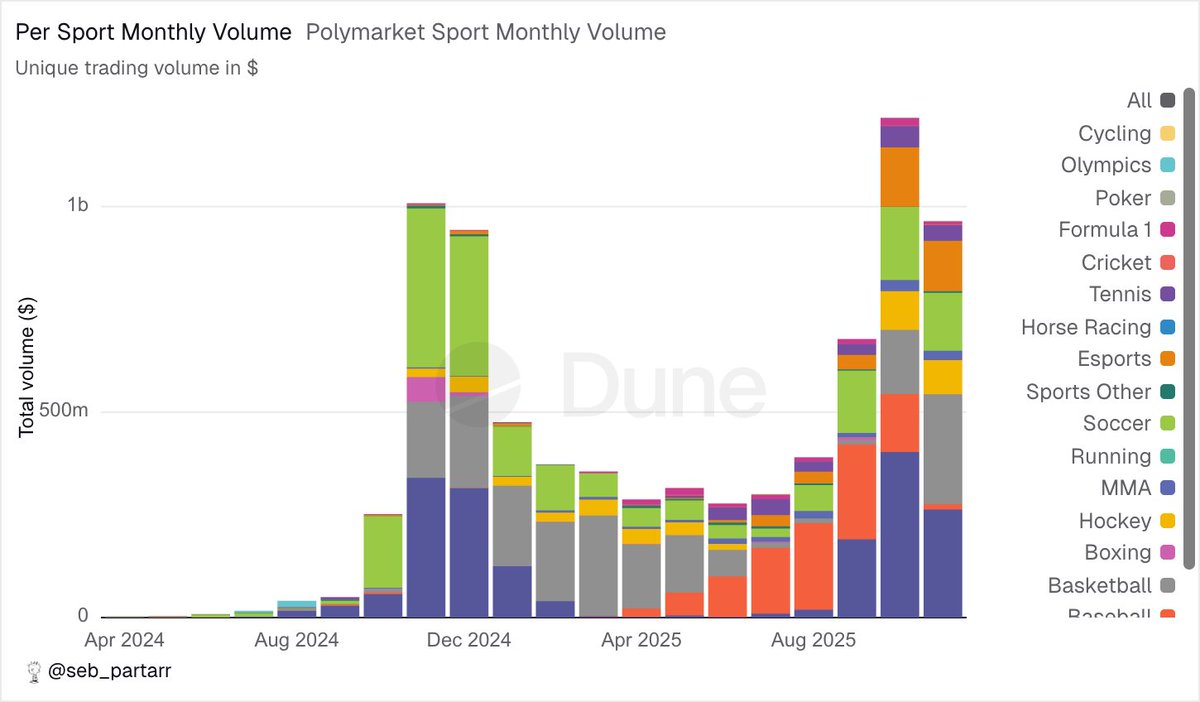Viewport: 1200px width, 702px height.
Task: Toggle the Cricket legend series
Action: coord(1128,262)
